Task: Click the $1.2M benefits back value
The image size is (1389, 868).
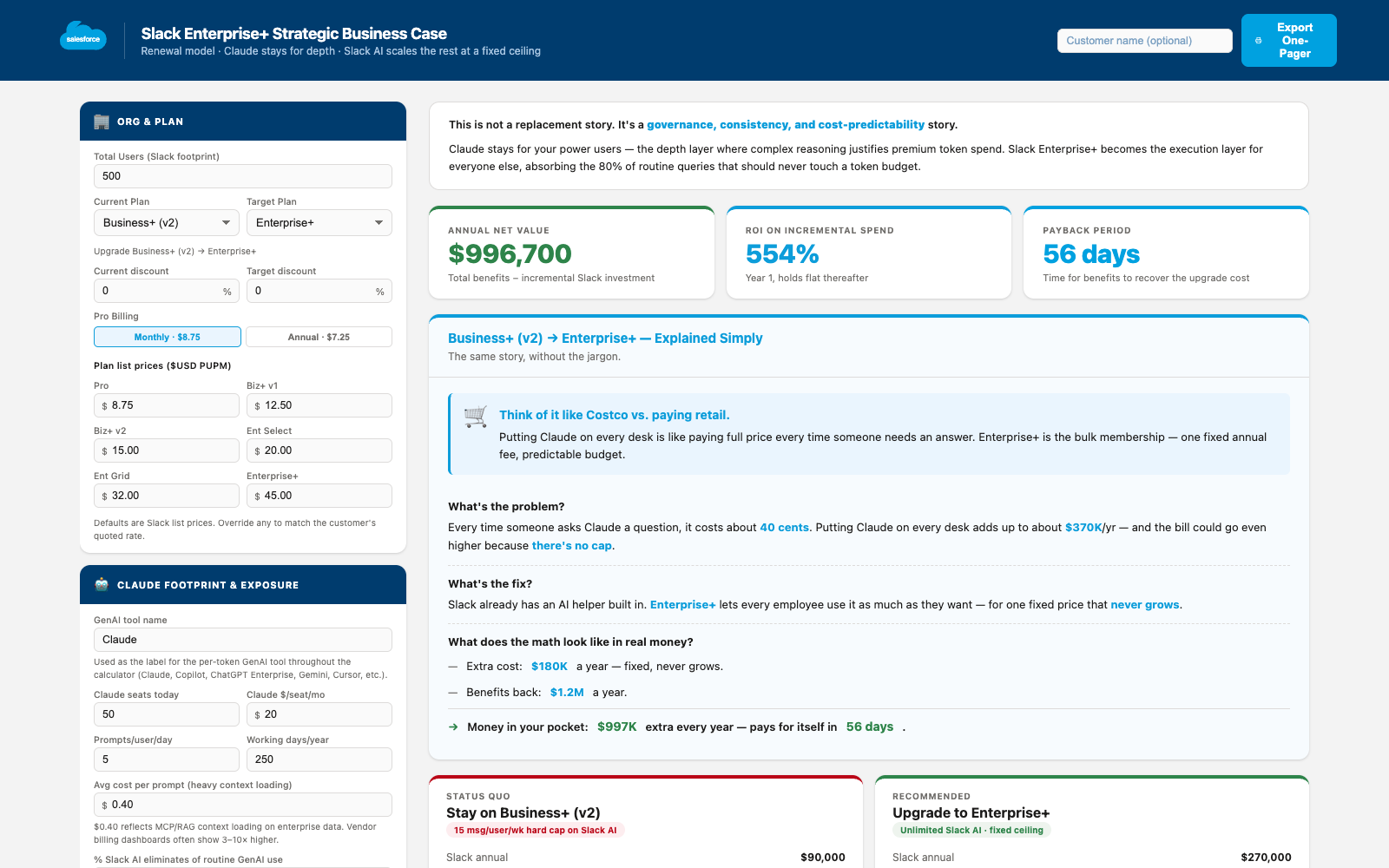Action: [567, 693]
